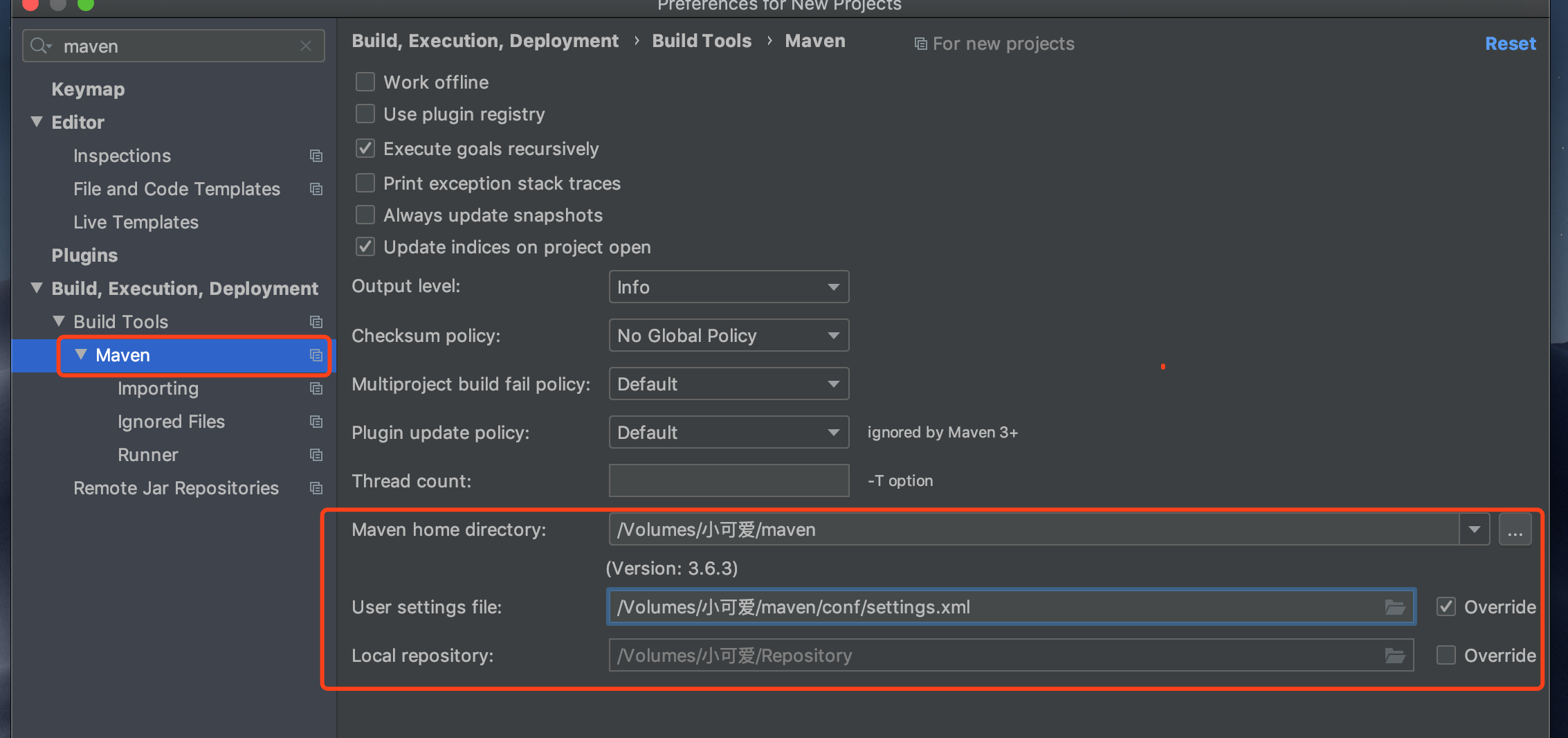Click Build, Execution, Deployment breadcrumb

pos(485,41)
